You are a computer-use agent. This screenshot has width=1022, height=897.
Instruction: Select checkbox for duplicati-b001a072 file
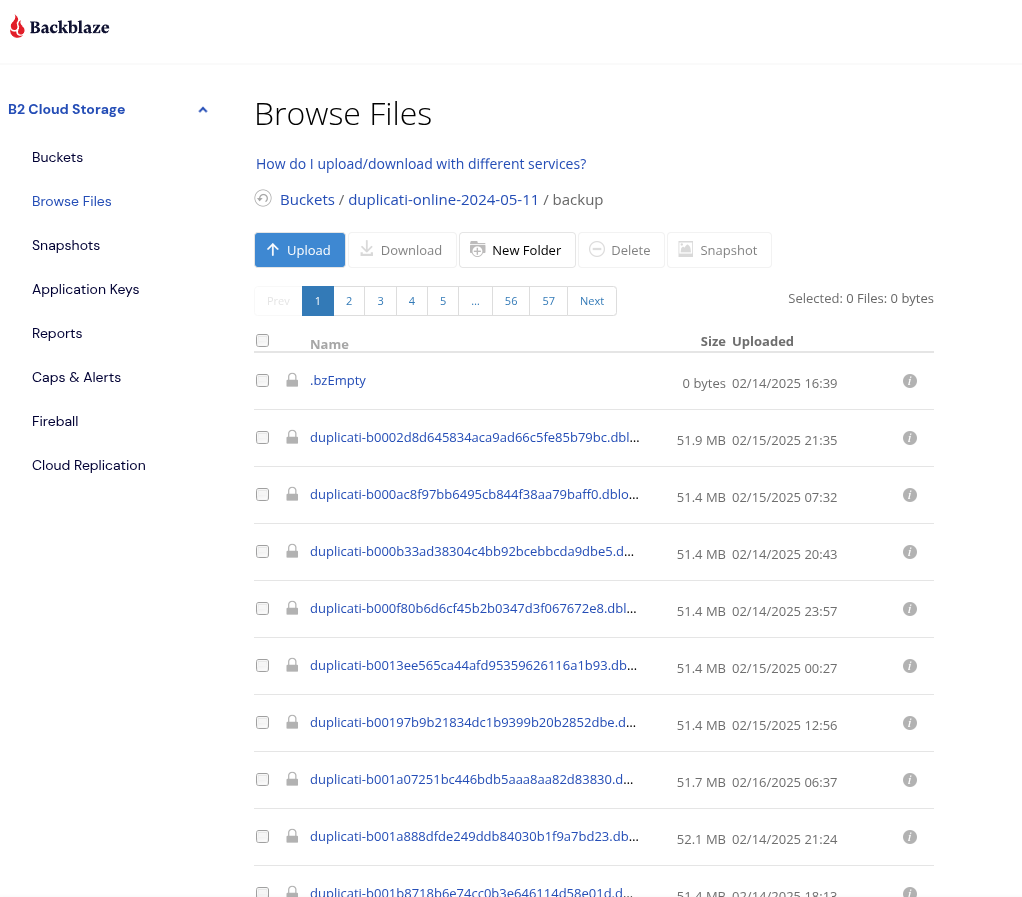pyautogui.click(x=263, y=780)
